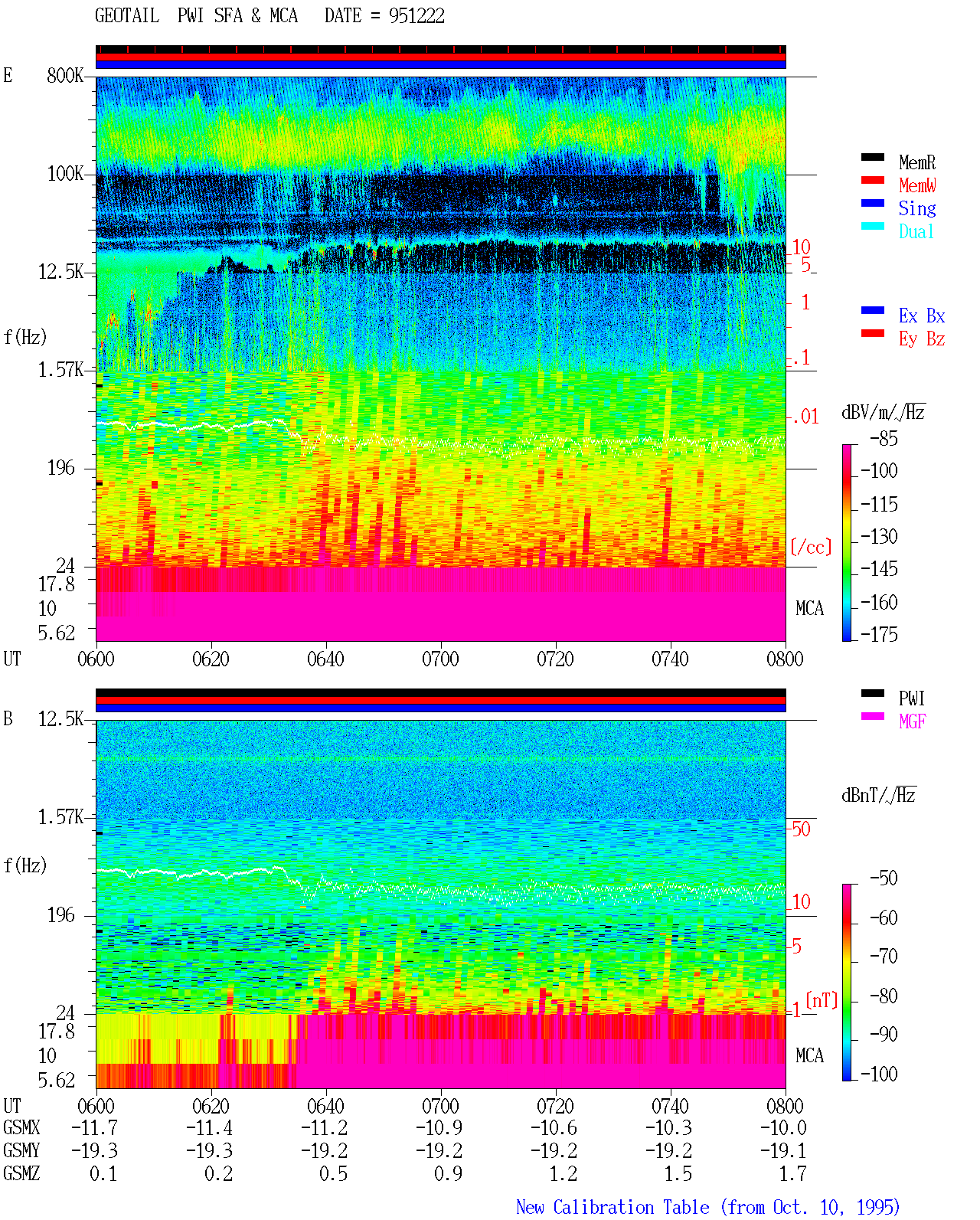Click the GSMZ value 0.1
The height and width of the screenshot is (1220, 980).
click(104, 1173)
